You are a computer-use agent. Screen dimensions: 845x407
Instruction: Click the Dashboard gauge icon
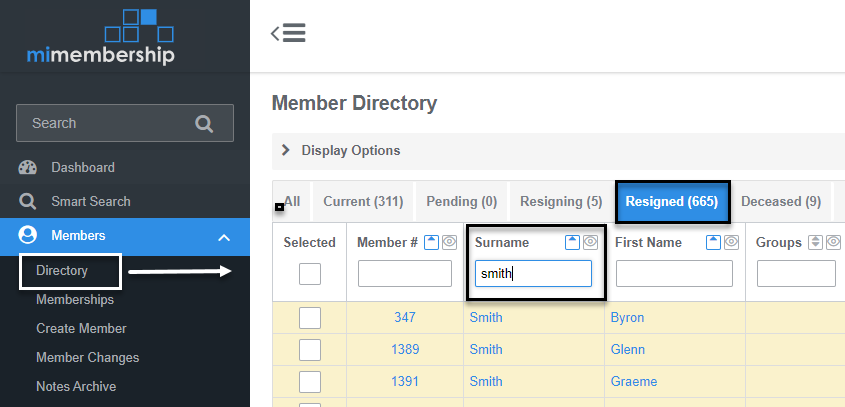27,168
